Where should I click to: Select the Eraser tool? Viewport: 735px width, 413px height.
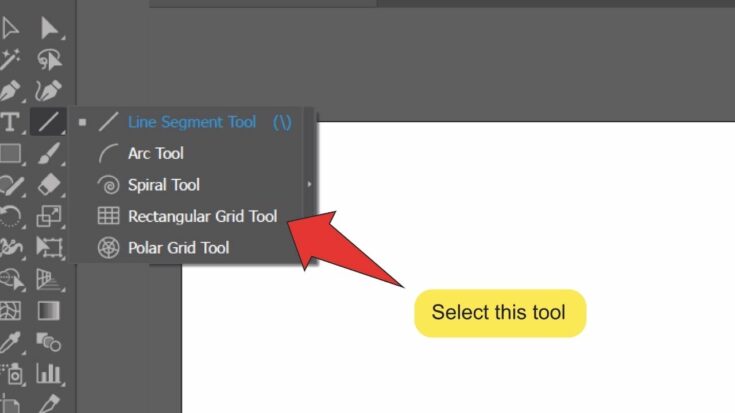(49, 185)
